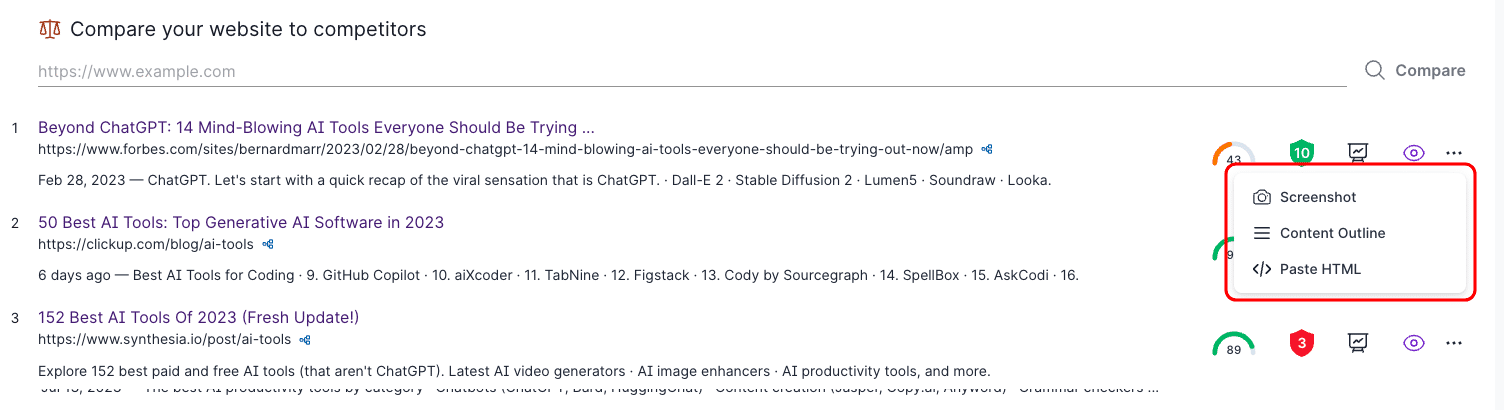Click the link icon beside the synthesia.io URL

tap(305, 339)
